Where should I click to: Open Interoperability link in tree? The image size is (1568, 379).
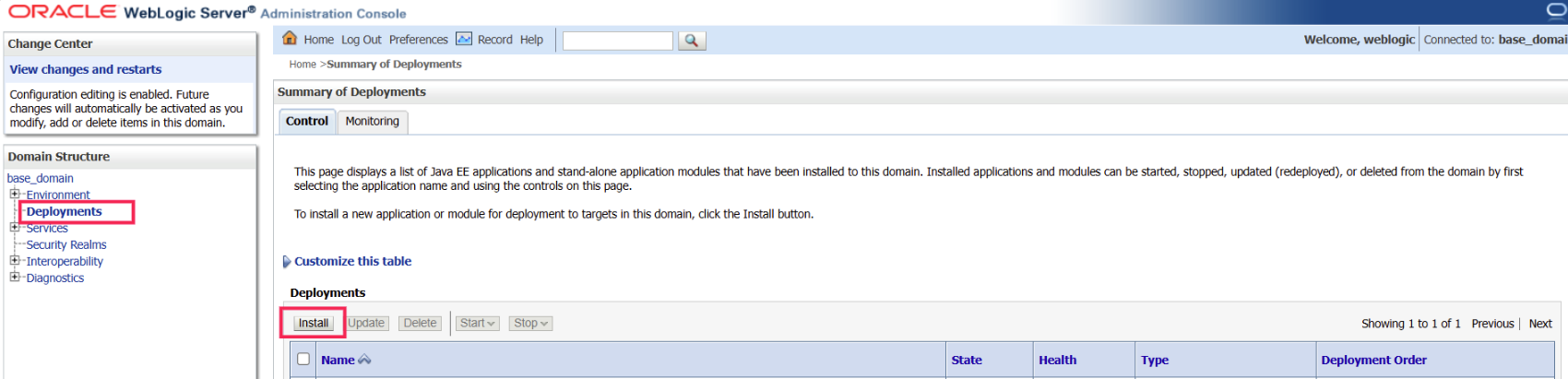click(65, 261)
